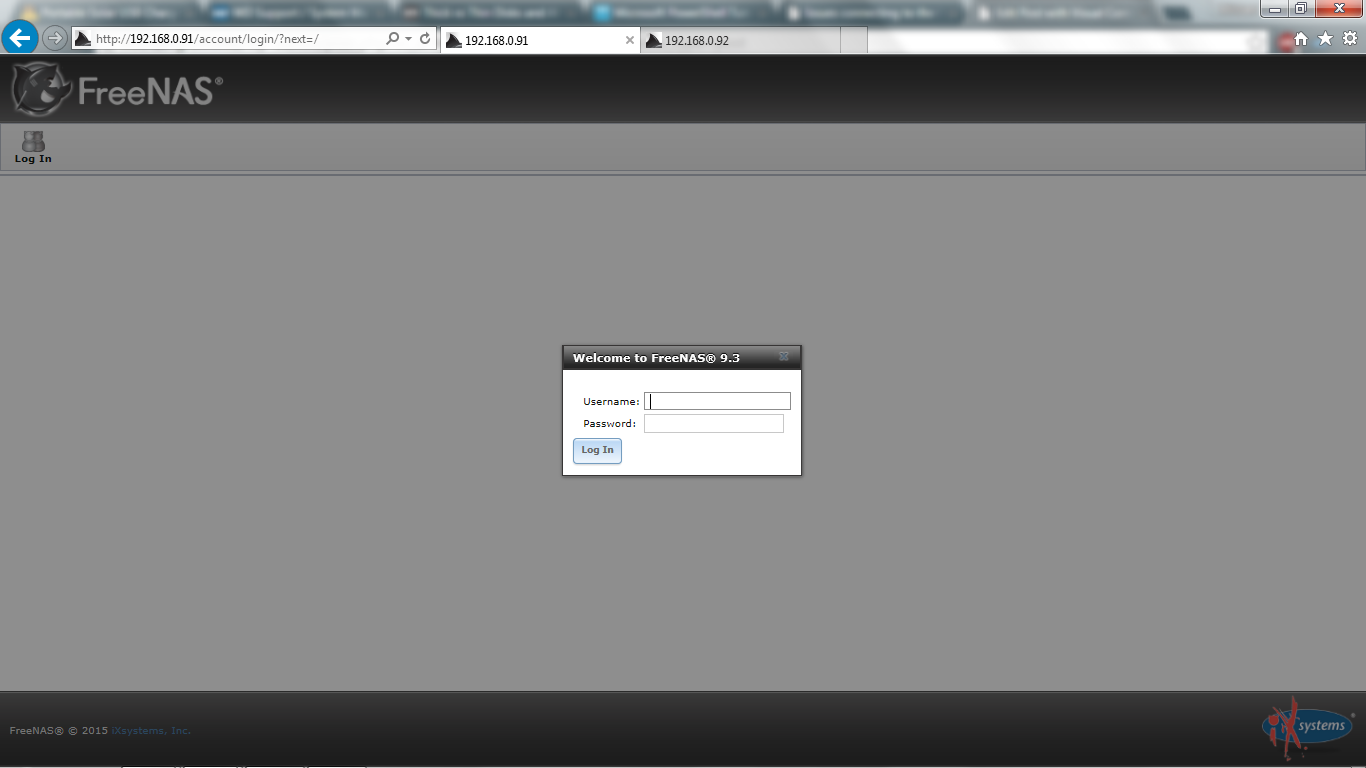The width and height of the screenshot is (1366, 768).
Task: Open browser Tools gear menu
Action: [1349, 39]
